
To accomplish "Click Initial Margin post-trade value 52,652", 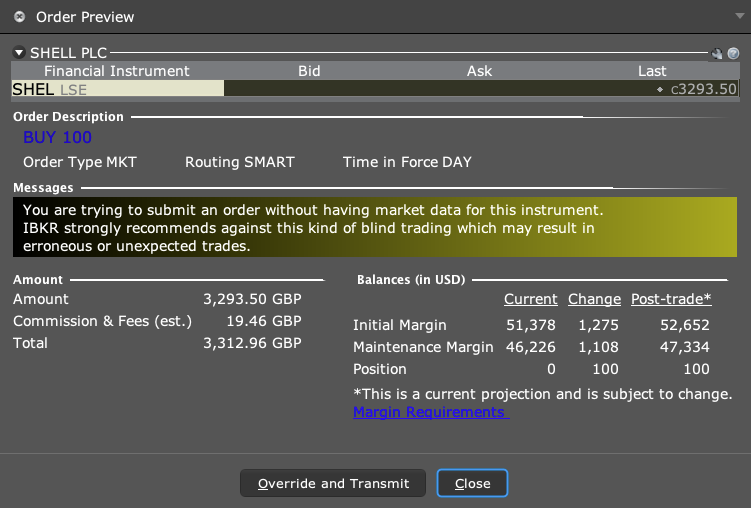I will pyautogui.click(x=685, y=325).
